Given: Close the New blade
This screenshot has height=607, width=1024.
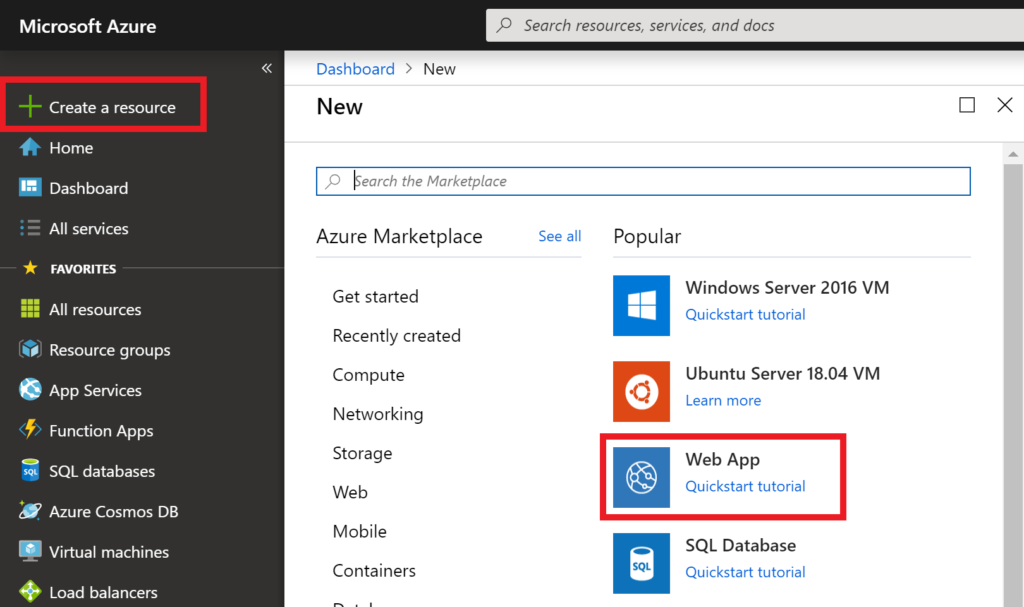Looking at the screenshot, I should 1005,105.
